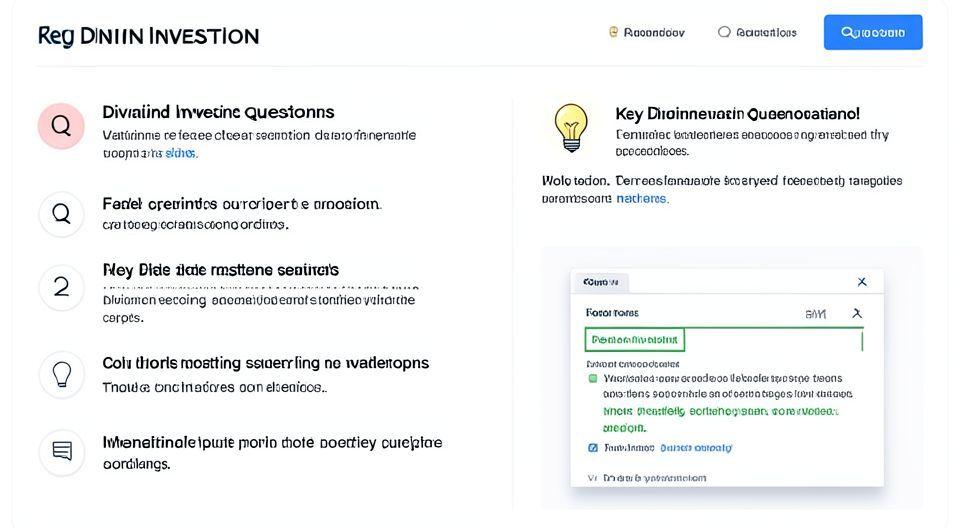
Task: Select the circled number 2 icon
Action: (x=61, y=287)
